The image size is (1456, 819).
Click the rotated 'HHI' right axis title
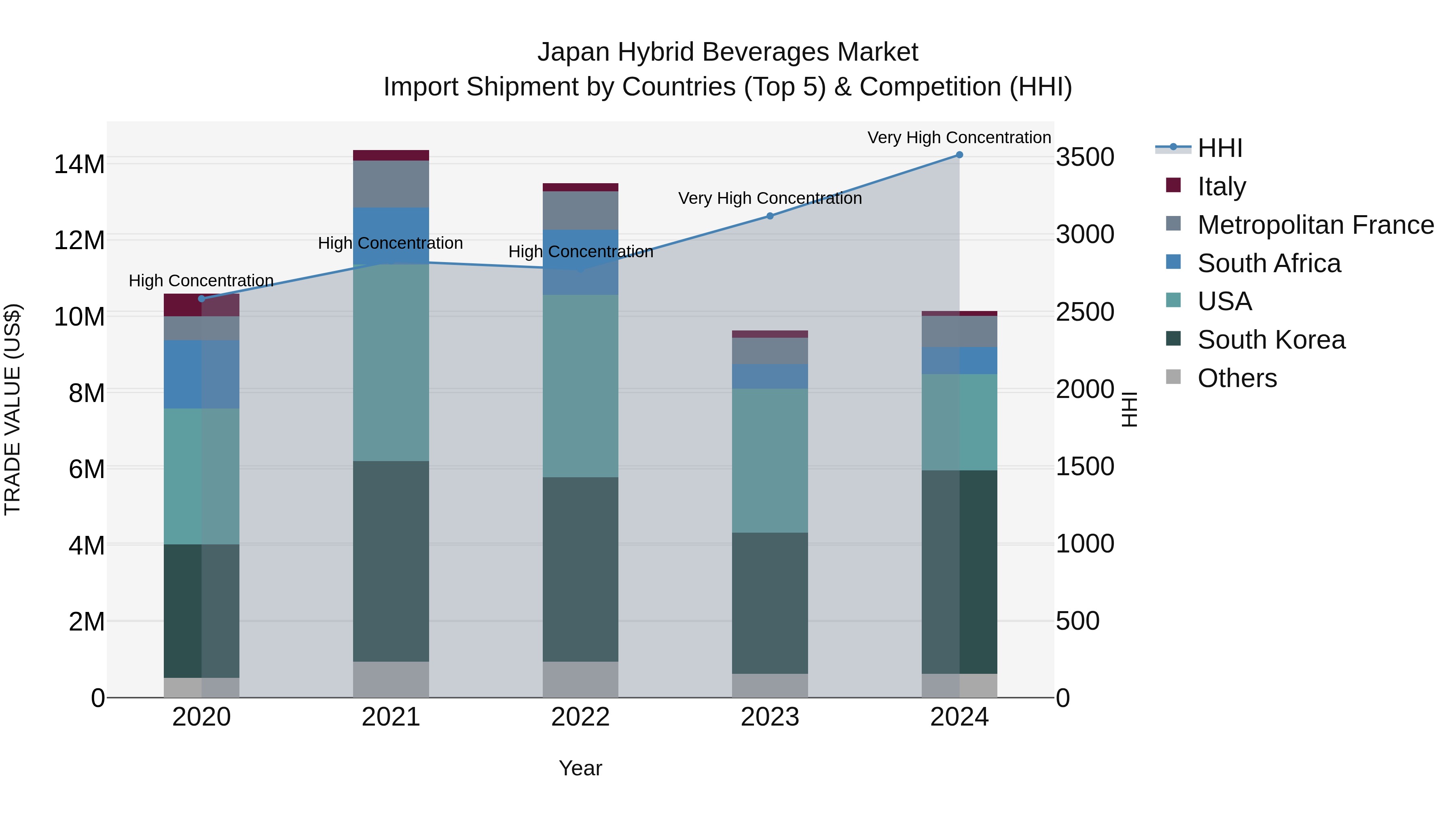click(x=1129, y=409)
